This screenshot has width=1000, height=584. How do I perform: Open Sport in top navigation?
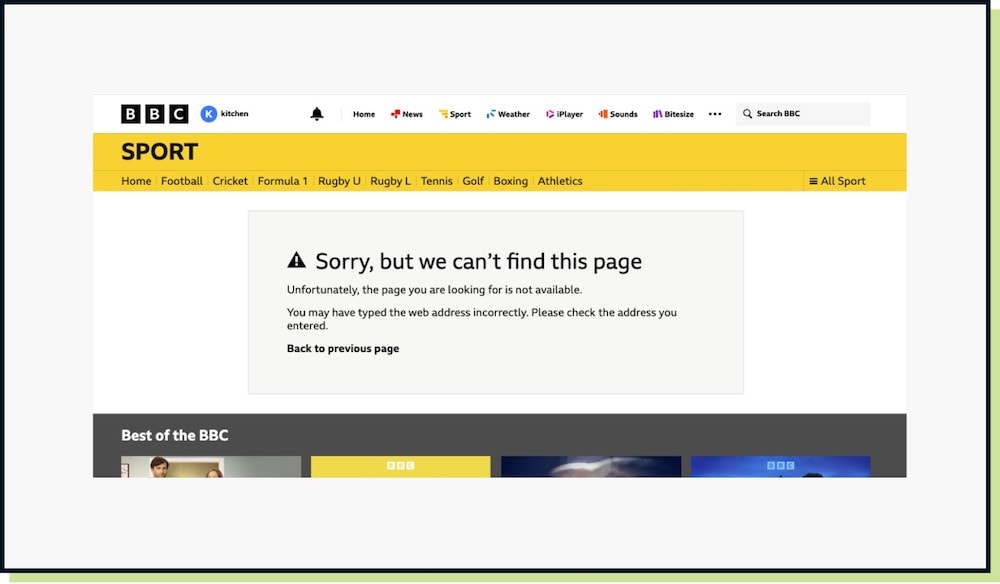pyautogui.click(x=460, y=114)
